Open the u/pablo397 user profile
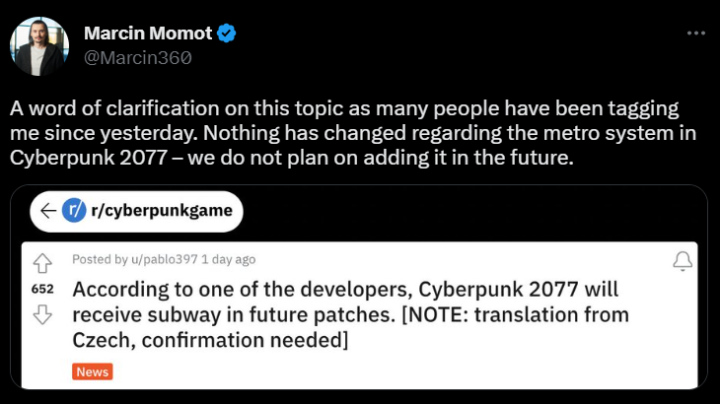The width and height of the screenshot is (720, 404). point(160,260)
